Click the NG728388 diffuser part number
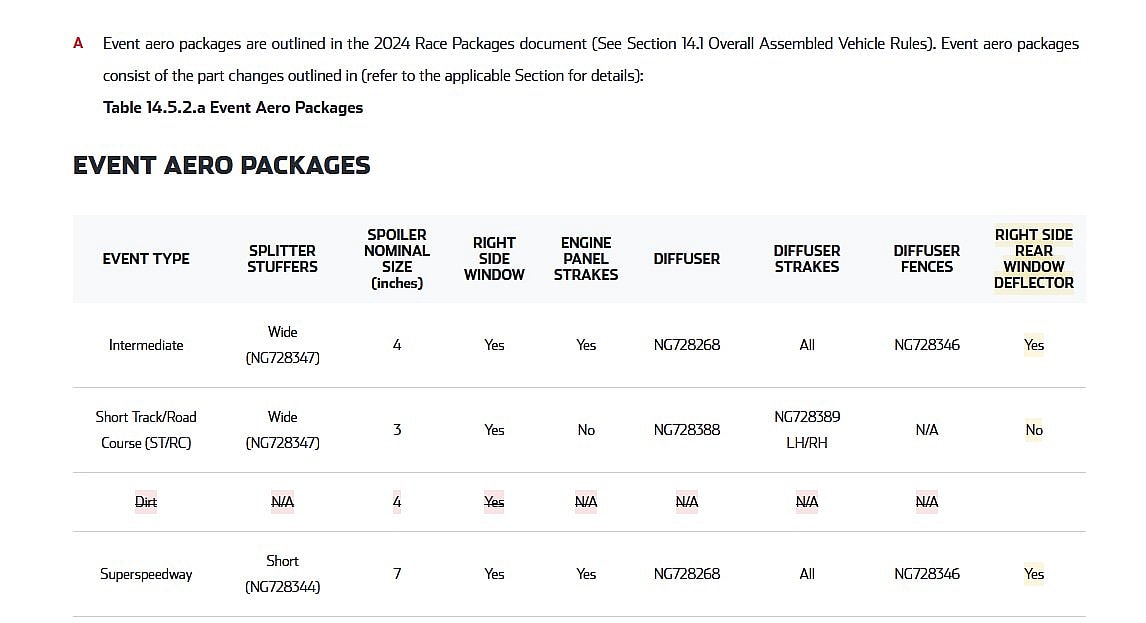This screenshot has width=1146, height=623. 687,430
